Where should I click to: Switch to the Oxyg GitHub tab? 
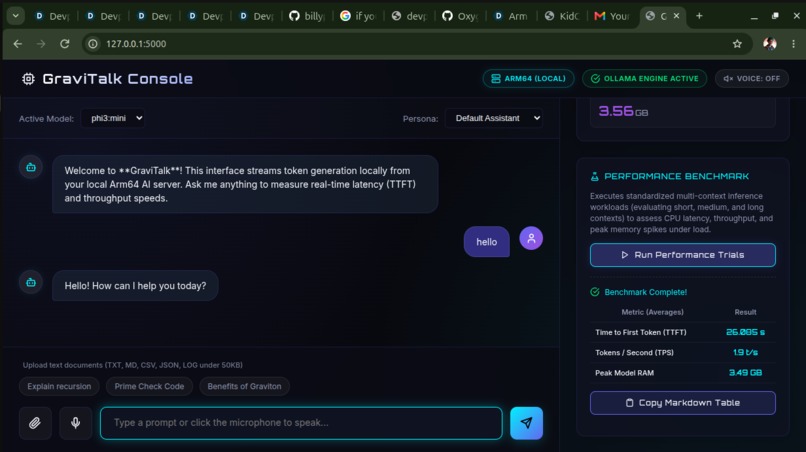(x=460, y=16)
